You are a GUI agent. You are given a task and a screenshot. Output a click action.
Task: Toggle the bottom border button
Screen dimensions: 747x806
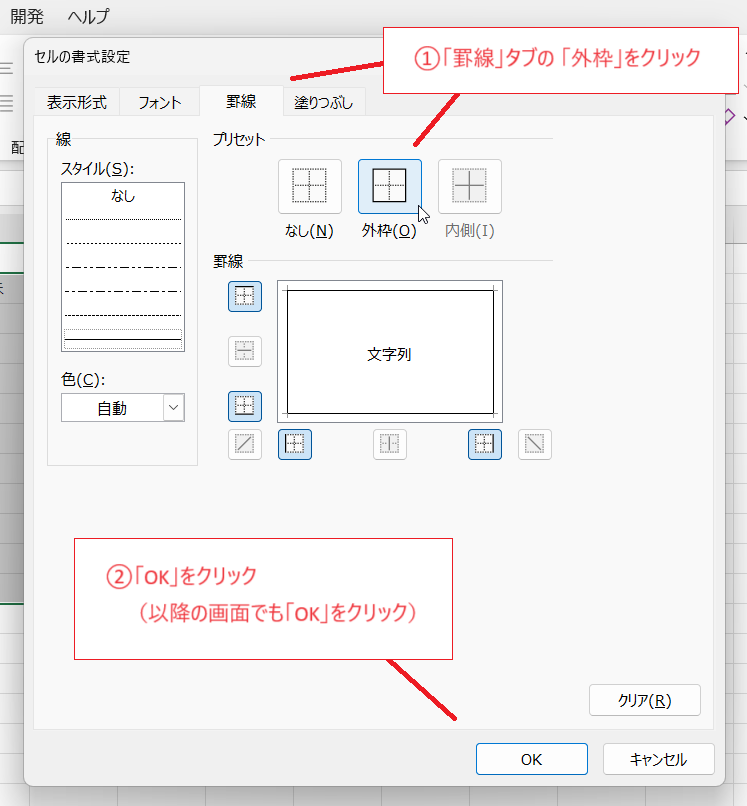pyautogui.click(x=245, y=406)
